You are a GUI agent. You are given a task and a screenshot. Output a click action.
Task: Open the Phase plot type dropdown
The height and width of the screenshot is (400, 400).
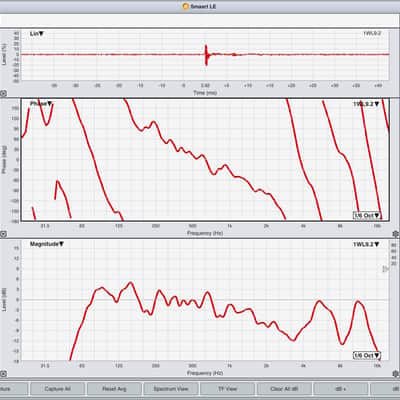pyautogui.click(x=41, y=104)
